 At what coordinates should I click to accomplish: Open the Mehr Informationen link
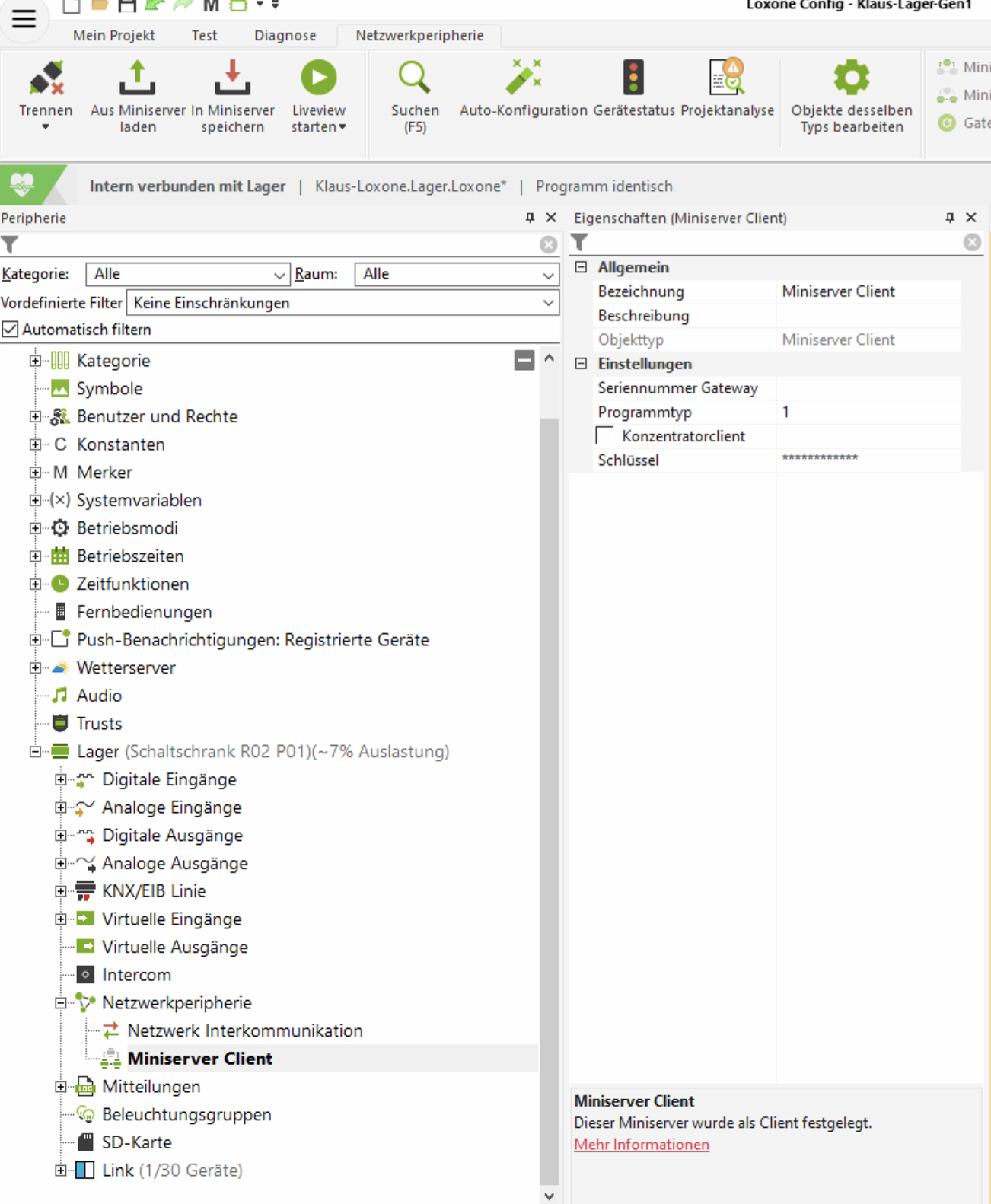(642, 1145)
